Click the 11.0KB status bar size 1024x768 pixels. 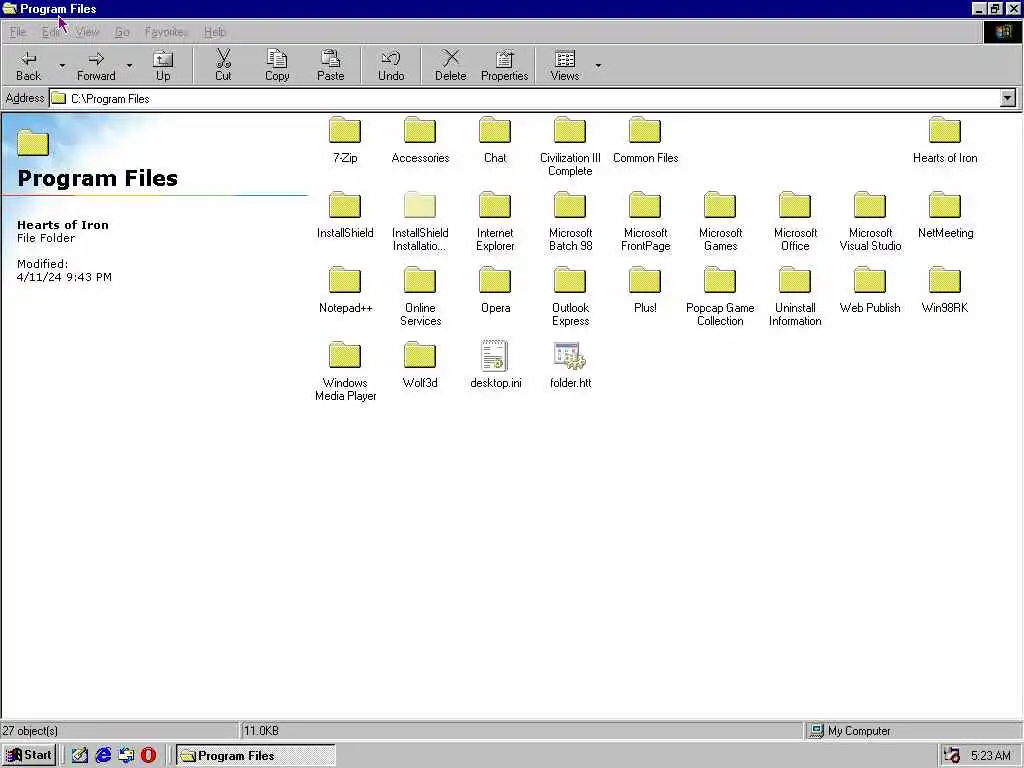261,731
